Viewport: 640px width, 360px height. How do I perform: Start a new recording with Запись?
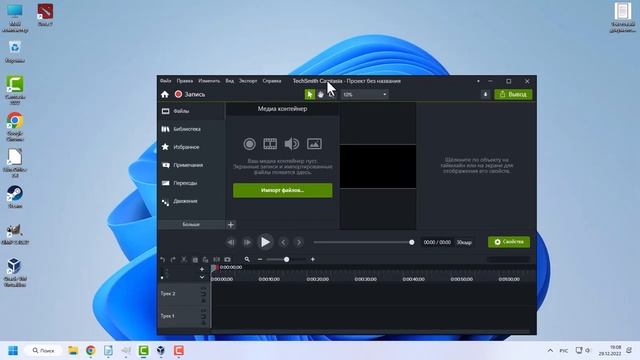[190, 94]
